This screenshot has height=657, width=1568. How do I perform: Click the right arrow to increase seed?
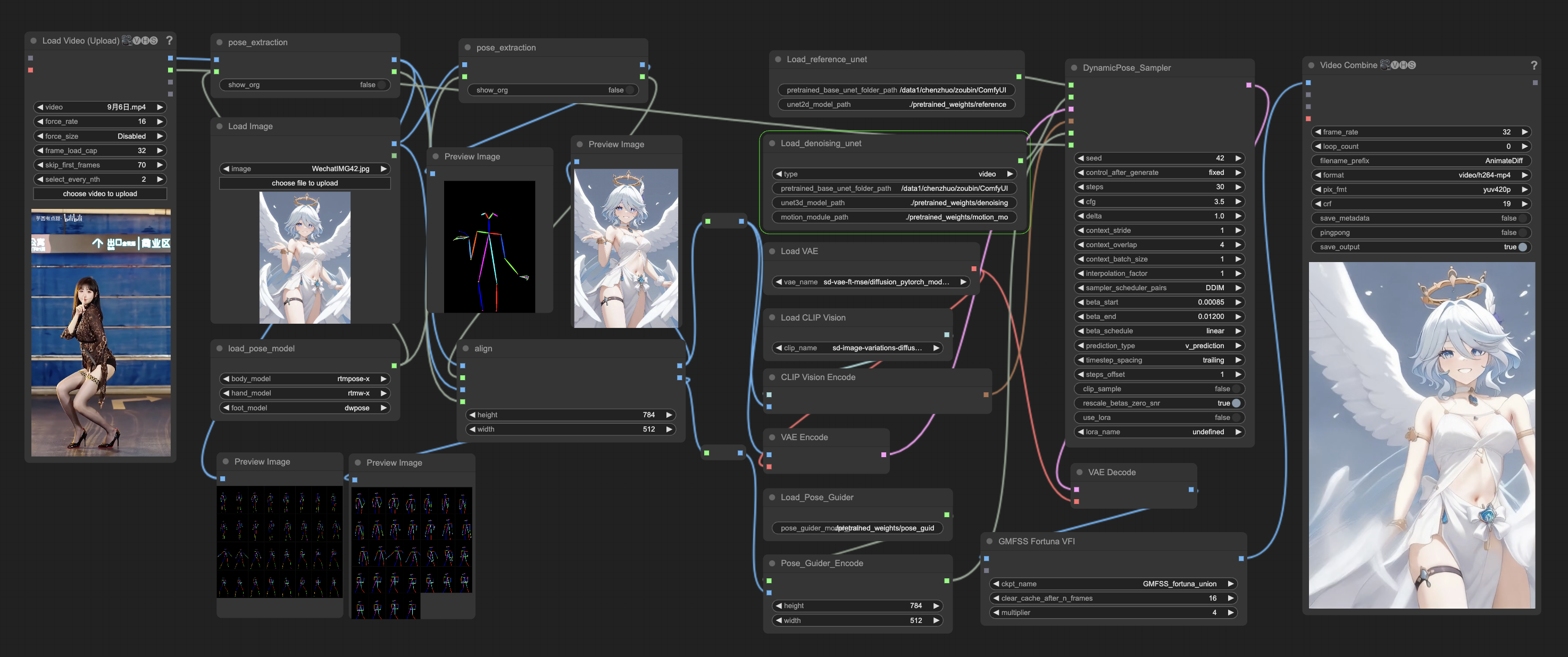1238,158
